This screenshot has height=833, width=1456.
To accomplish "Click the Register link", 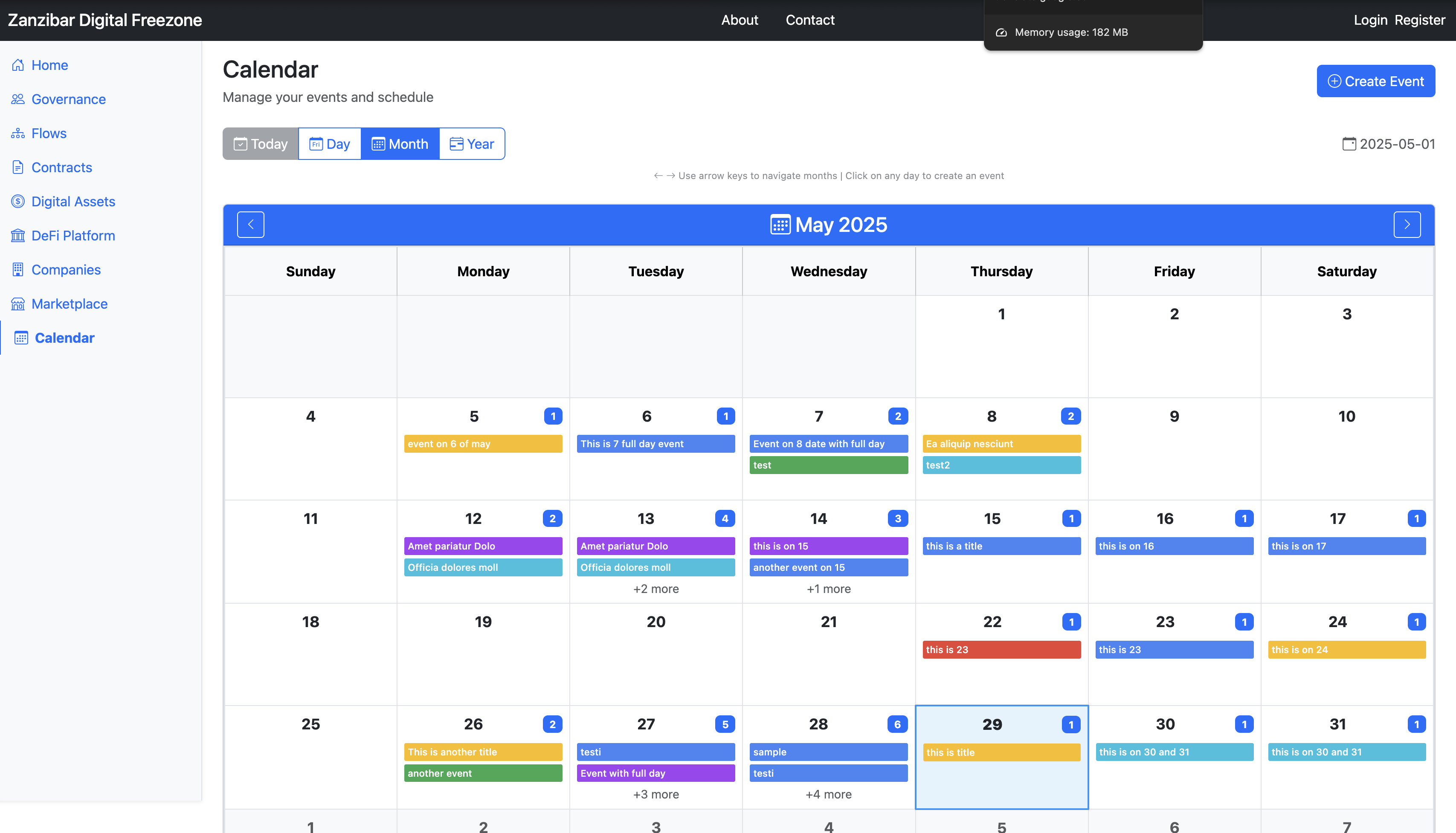I will tap(1420, 20).
